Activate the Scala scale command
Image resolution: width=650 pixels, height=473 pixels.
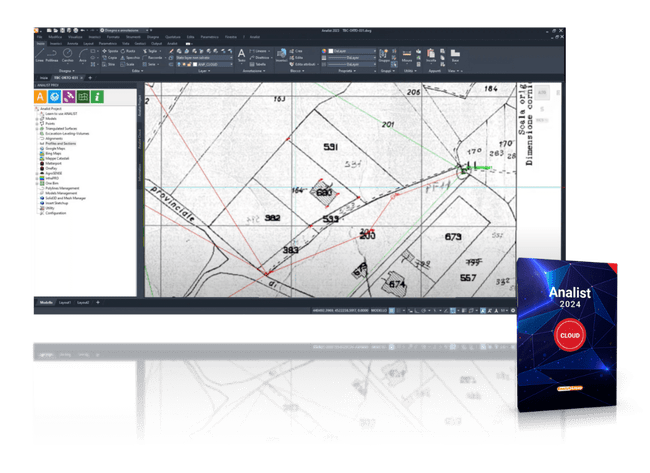(x=128, y=64)
